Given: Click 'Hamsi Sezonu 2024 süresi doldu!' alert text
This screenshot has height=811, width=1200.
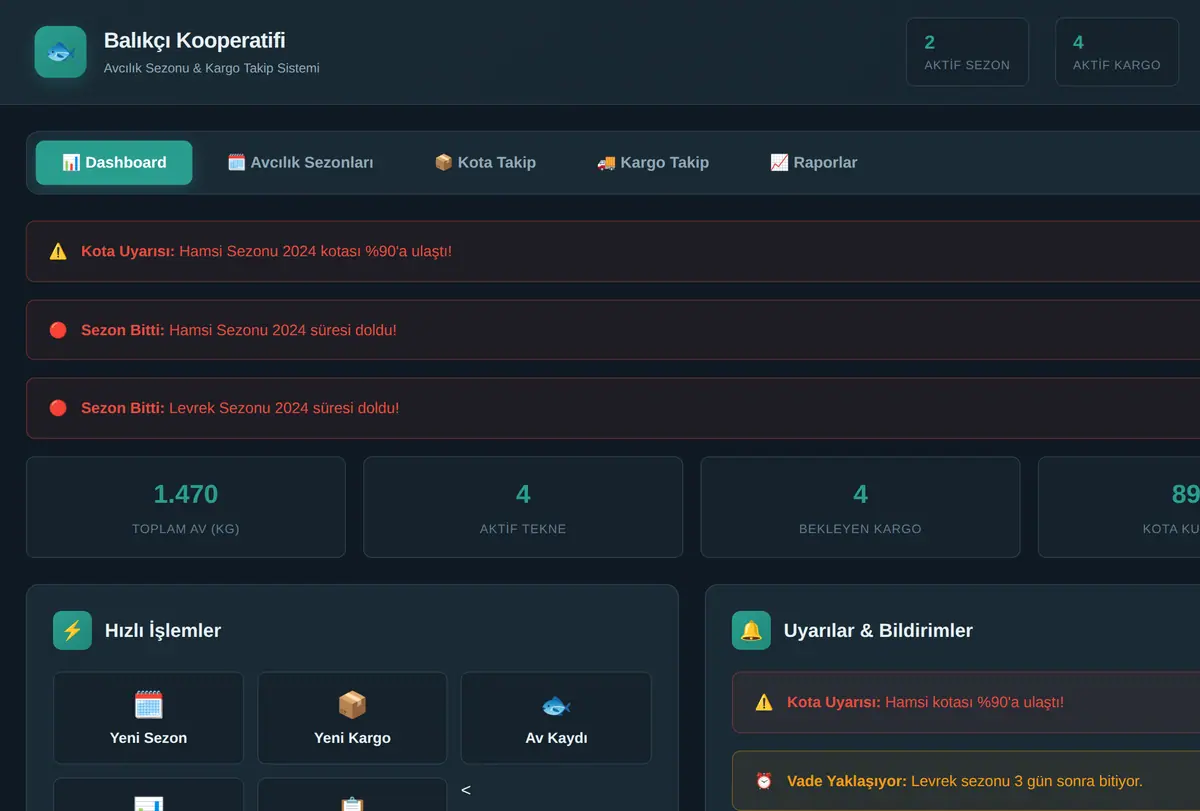Looking at the screenshot, I should click(283, 330).
